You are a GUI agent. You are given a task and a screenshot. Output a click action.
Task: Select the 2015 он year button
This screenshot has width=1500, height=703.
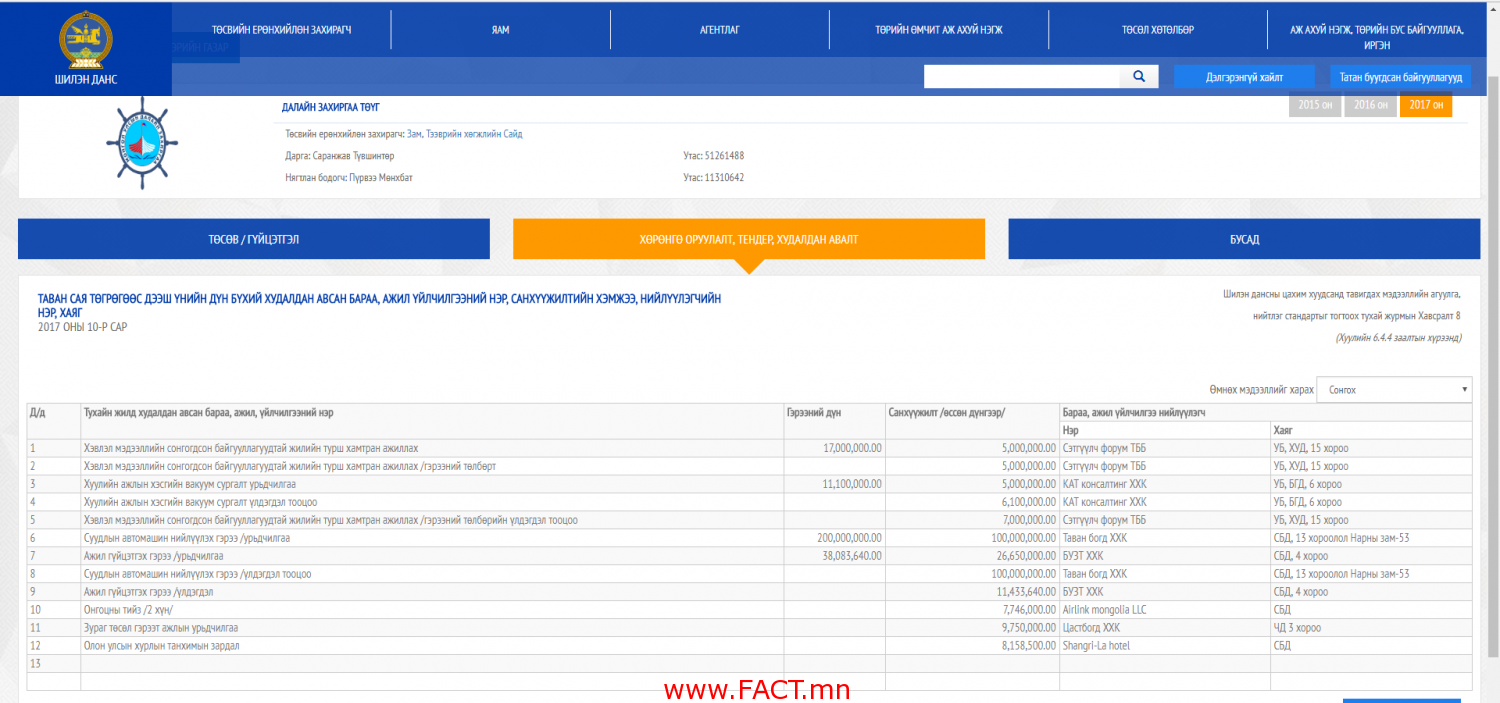pyautogui.click(x=1314, y=105)
